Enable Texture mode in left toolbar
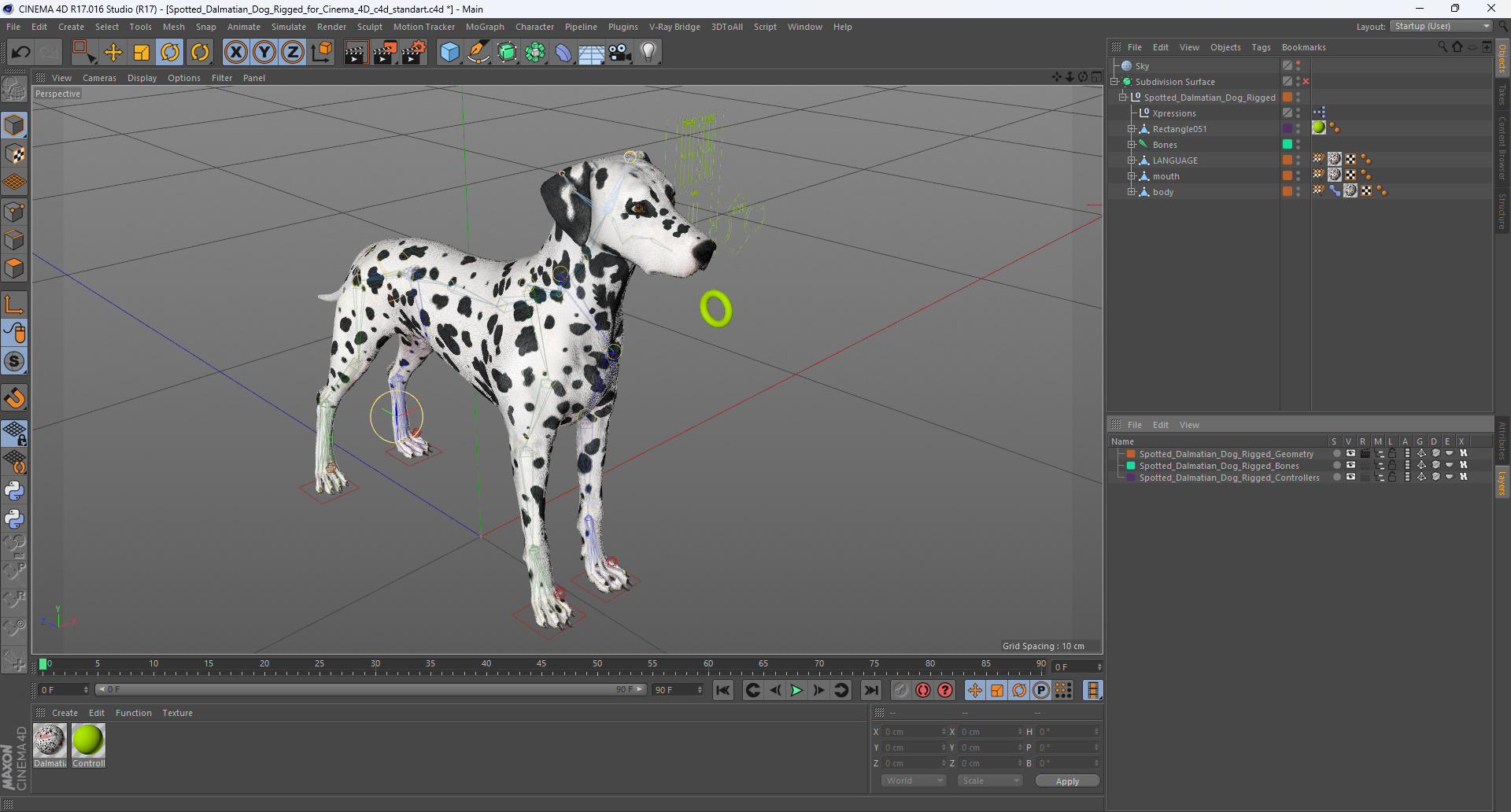 tap(14, 154)
